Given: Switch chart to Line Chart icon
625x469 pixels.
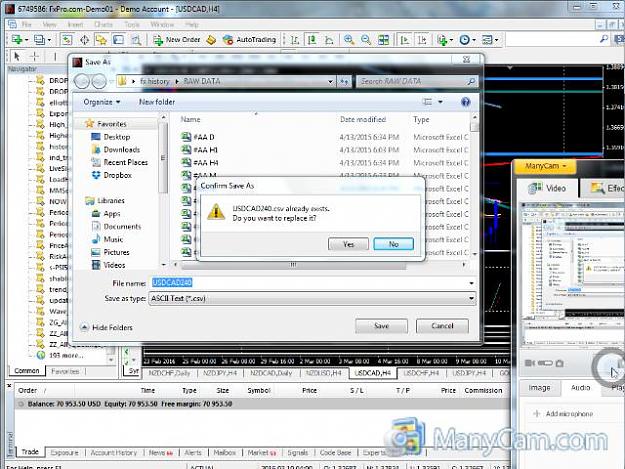Looking at the screenshot, I should pos(329,39).
